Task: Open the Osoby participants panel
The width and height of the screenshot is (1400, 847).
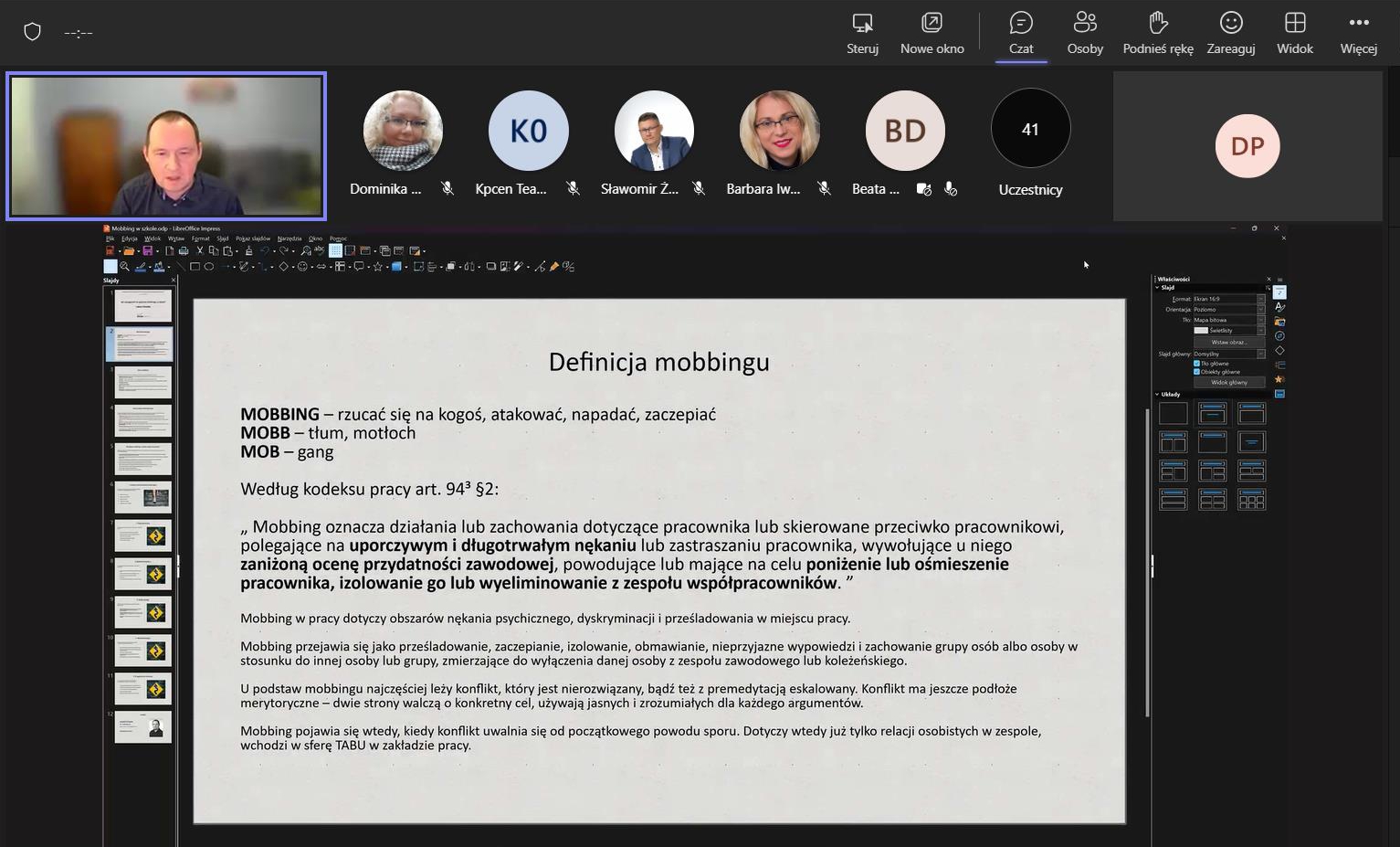Action: [1085, 34]
